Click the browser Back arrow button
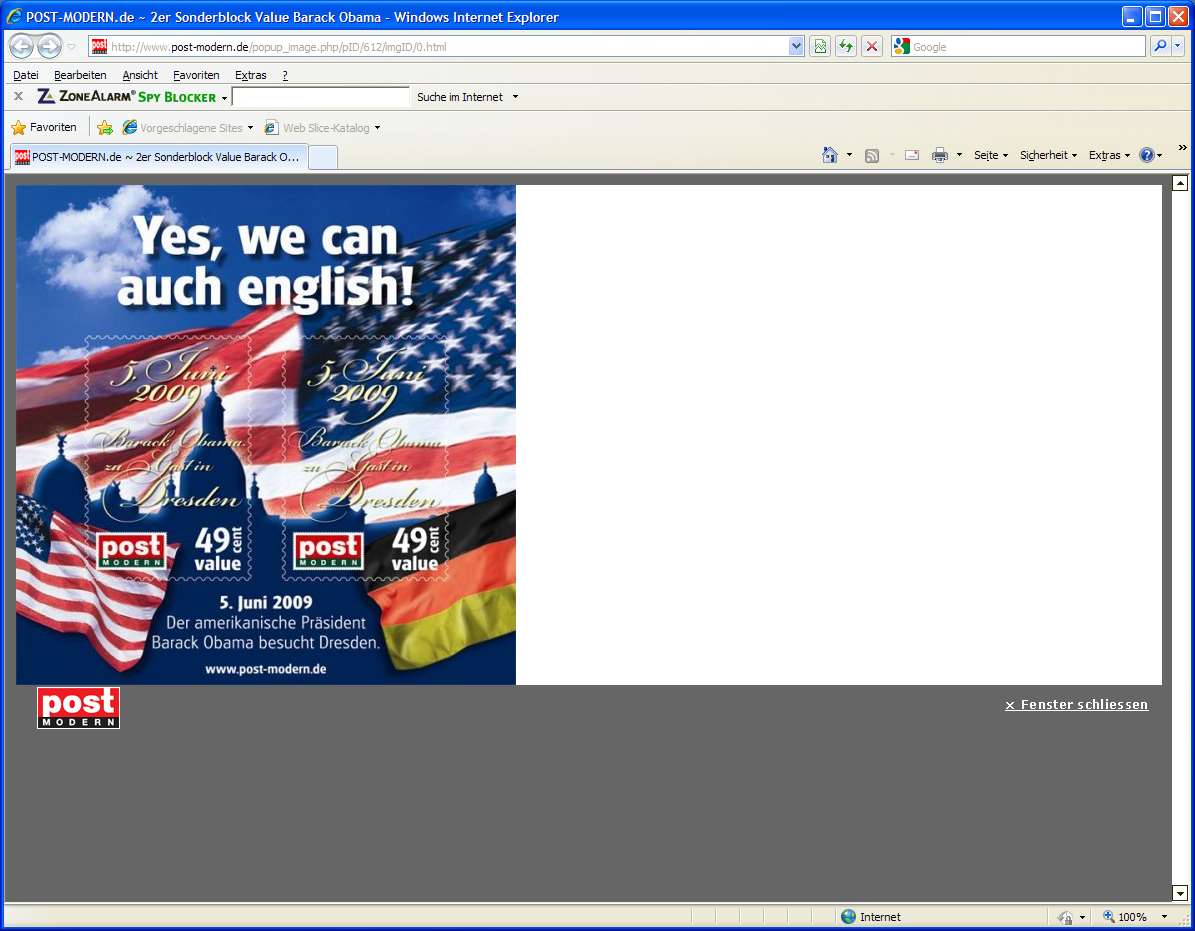 point(21,46)
